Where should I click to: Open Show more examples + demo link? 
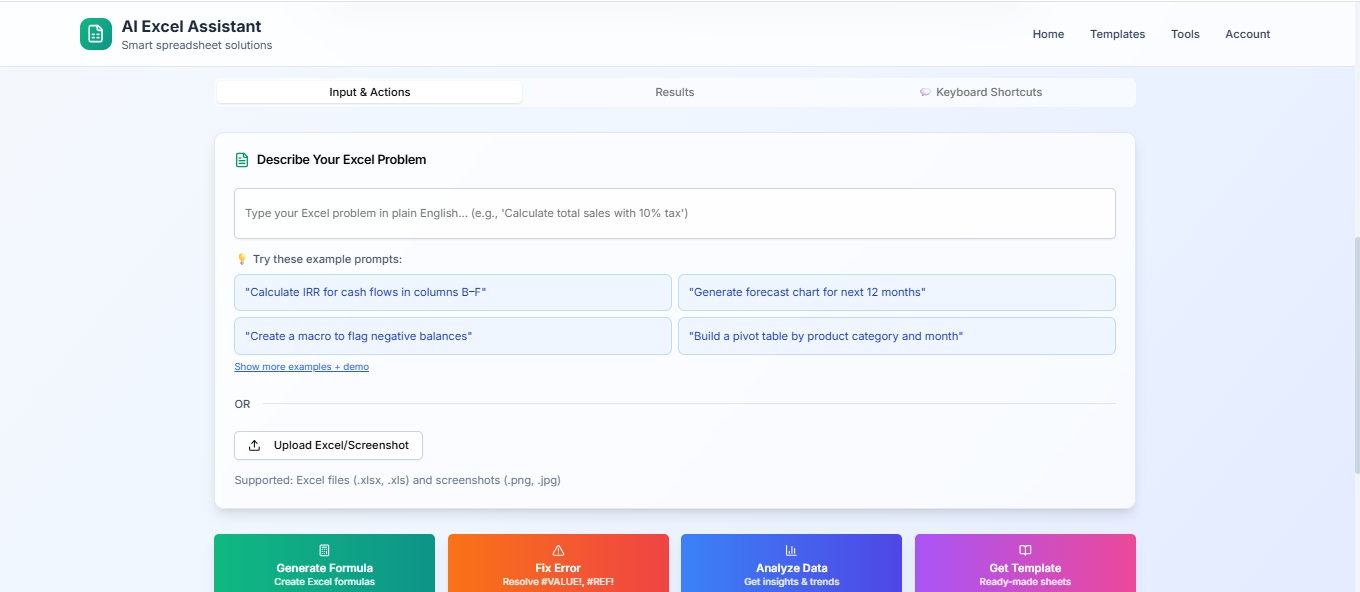301,366
